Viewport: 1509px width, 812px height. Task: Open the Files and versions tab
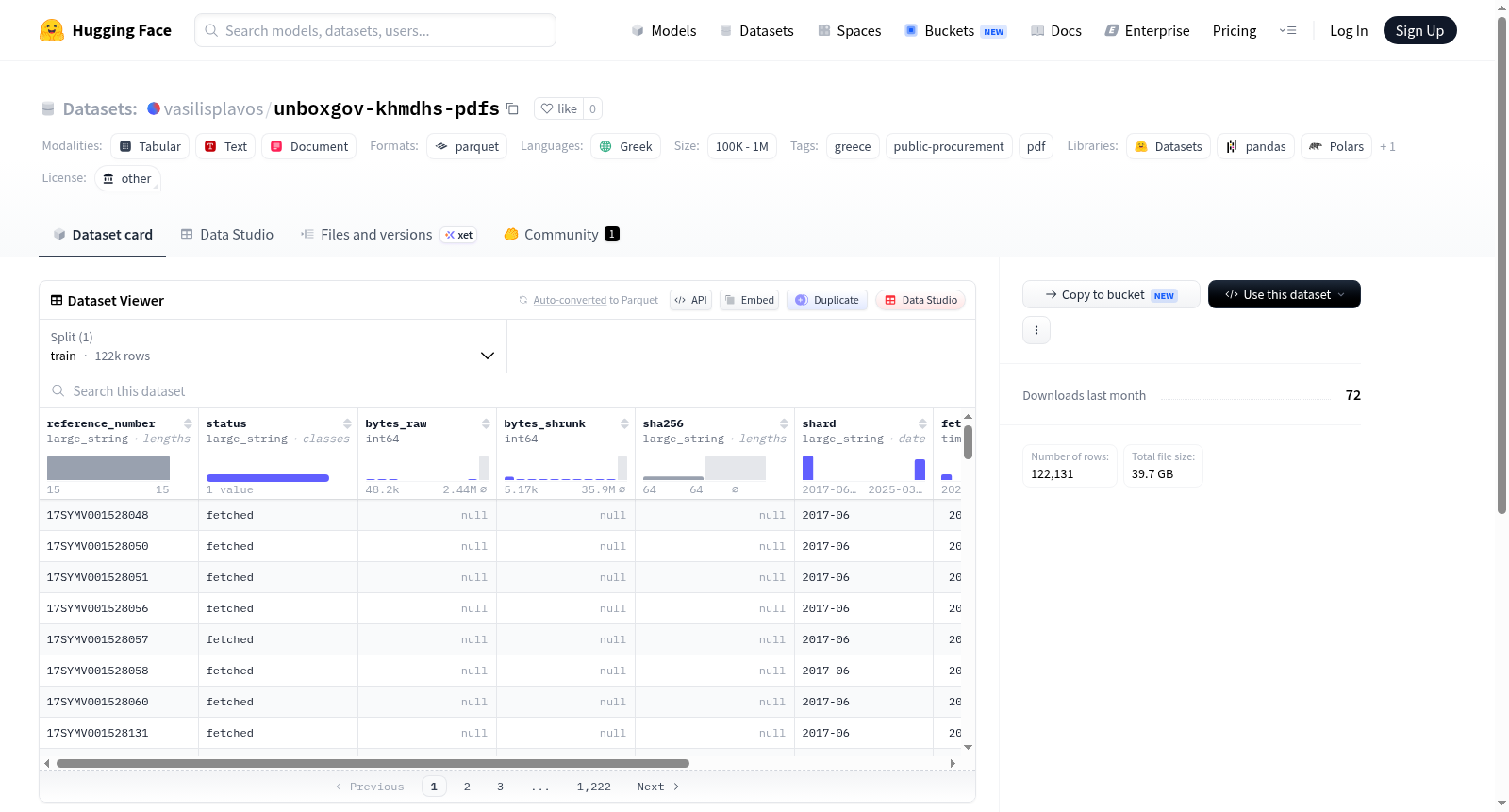388,234
